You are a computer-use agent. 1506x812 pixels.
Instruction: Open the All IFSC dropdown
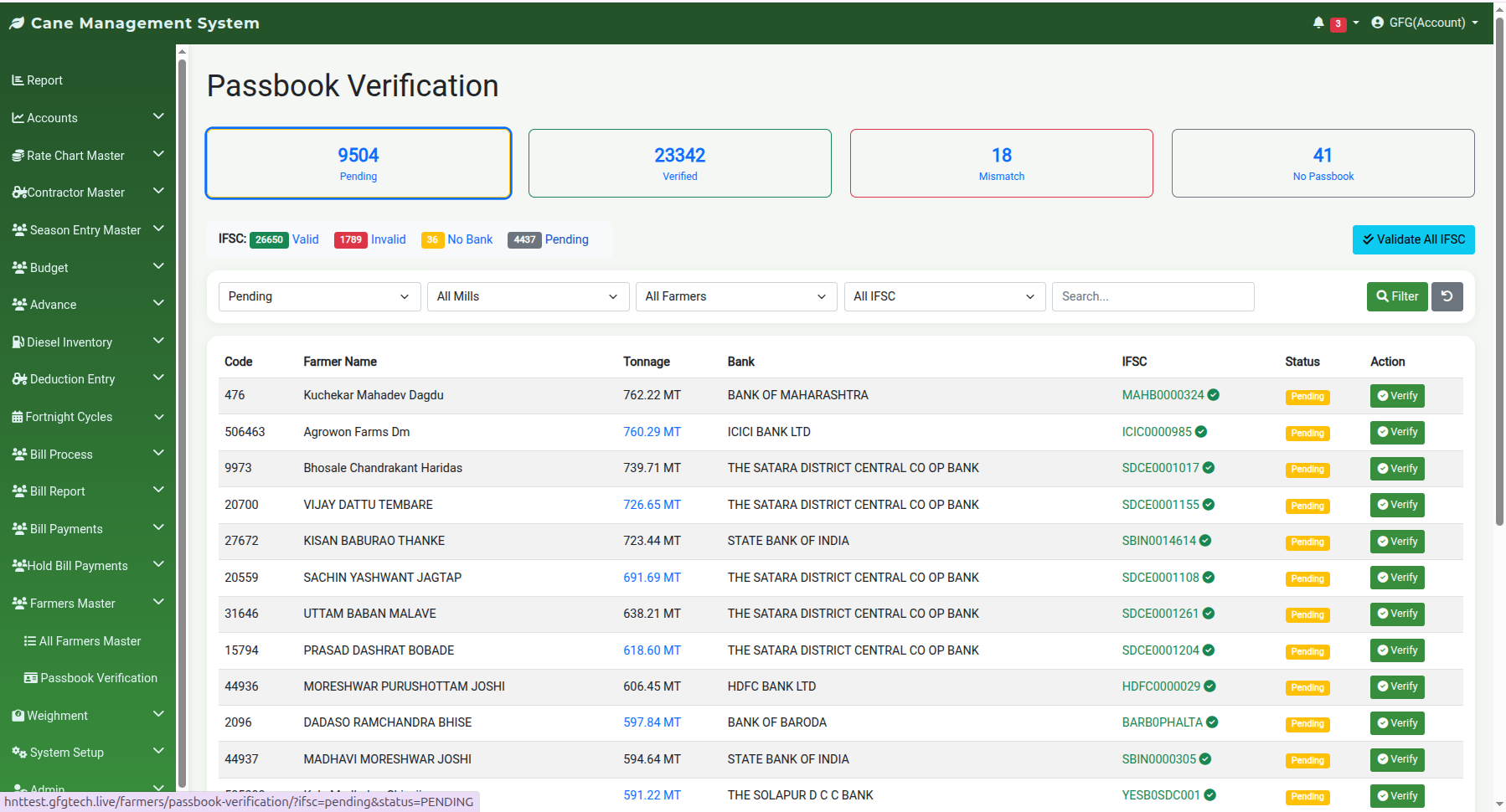945,296
